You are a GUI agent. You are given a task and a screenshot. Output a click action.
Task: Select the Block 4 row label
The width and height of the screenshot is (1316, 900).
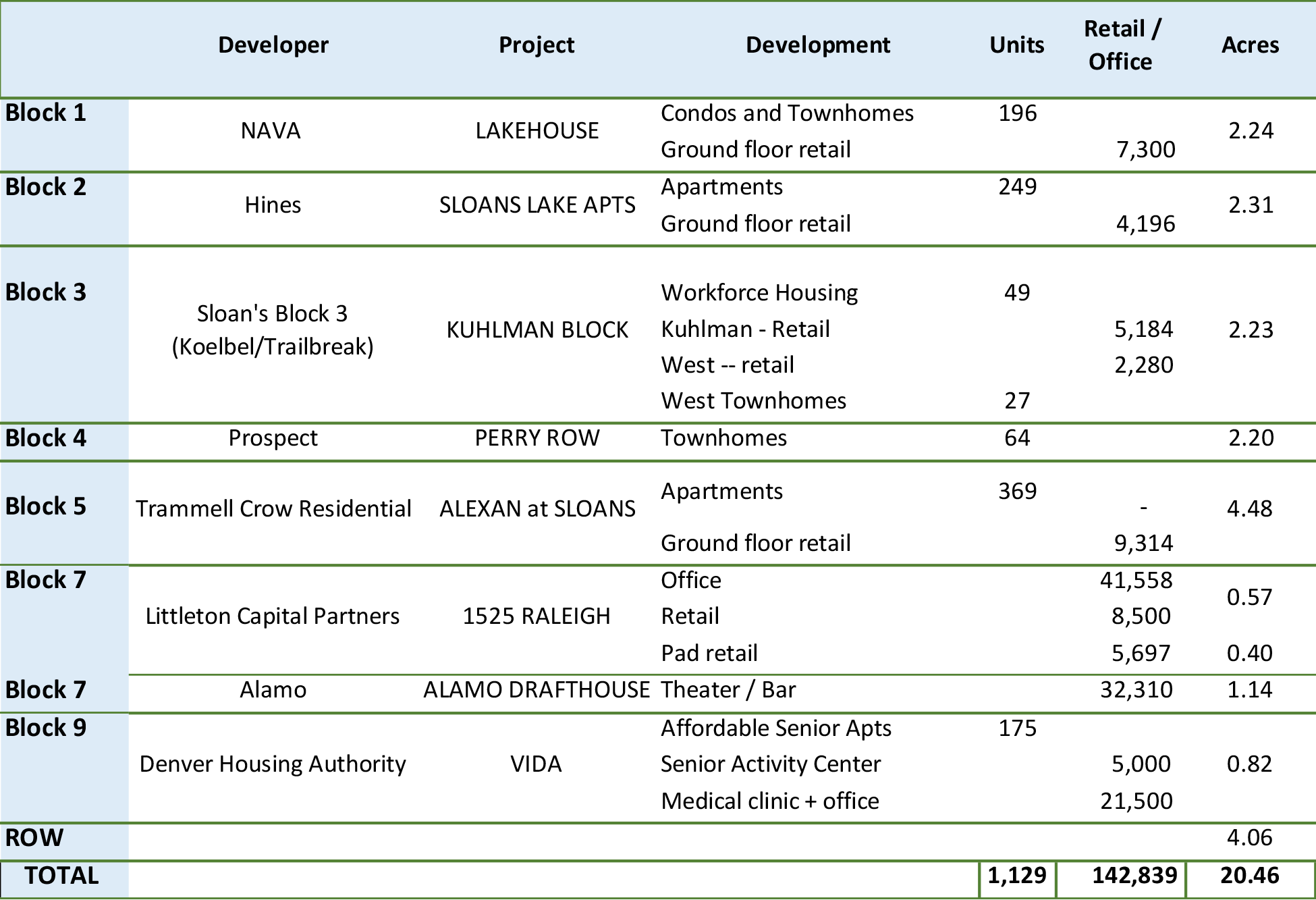coord(46,438)
